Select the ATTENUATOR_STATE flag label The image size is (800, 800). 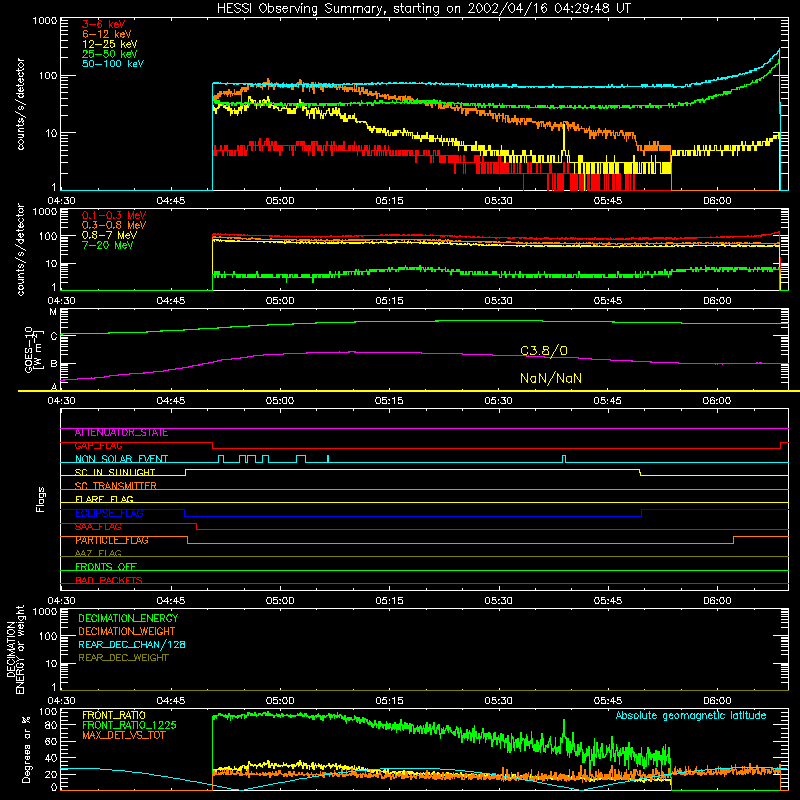[x=121, y=433]
